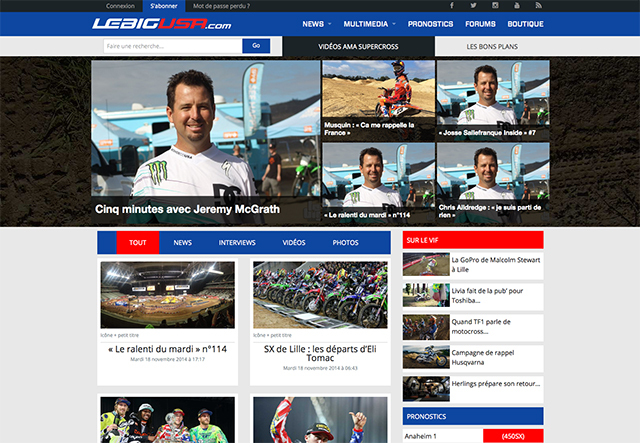The height and width of the screenshot is (443, 640).
Task: Open the Boutique menu item
Action: click(525, 24)
